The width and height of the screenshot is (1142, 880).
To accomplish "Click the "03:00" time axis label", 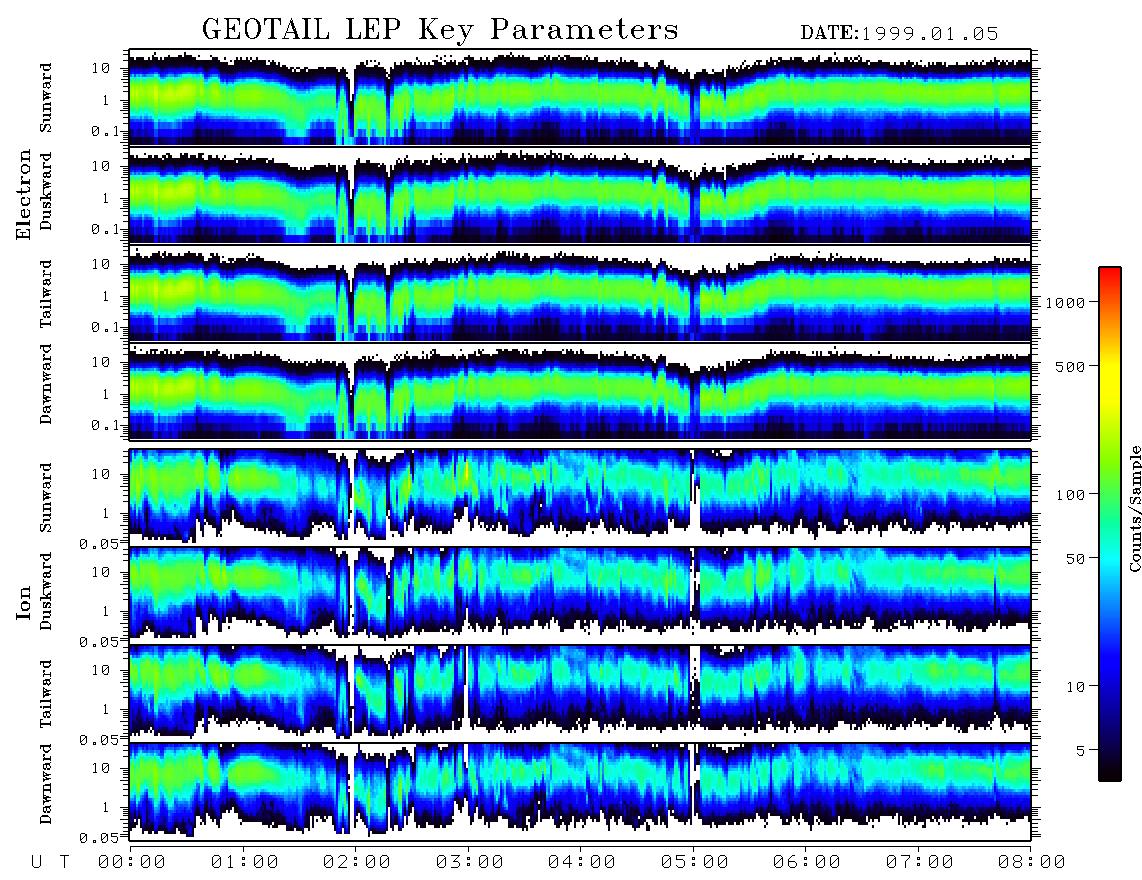I will [470, 863].
